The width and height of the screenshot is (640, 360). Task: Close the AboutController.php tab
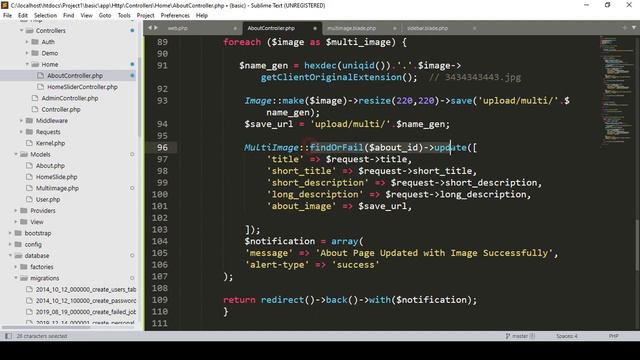pyautogui.click(x=315, y=28)
